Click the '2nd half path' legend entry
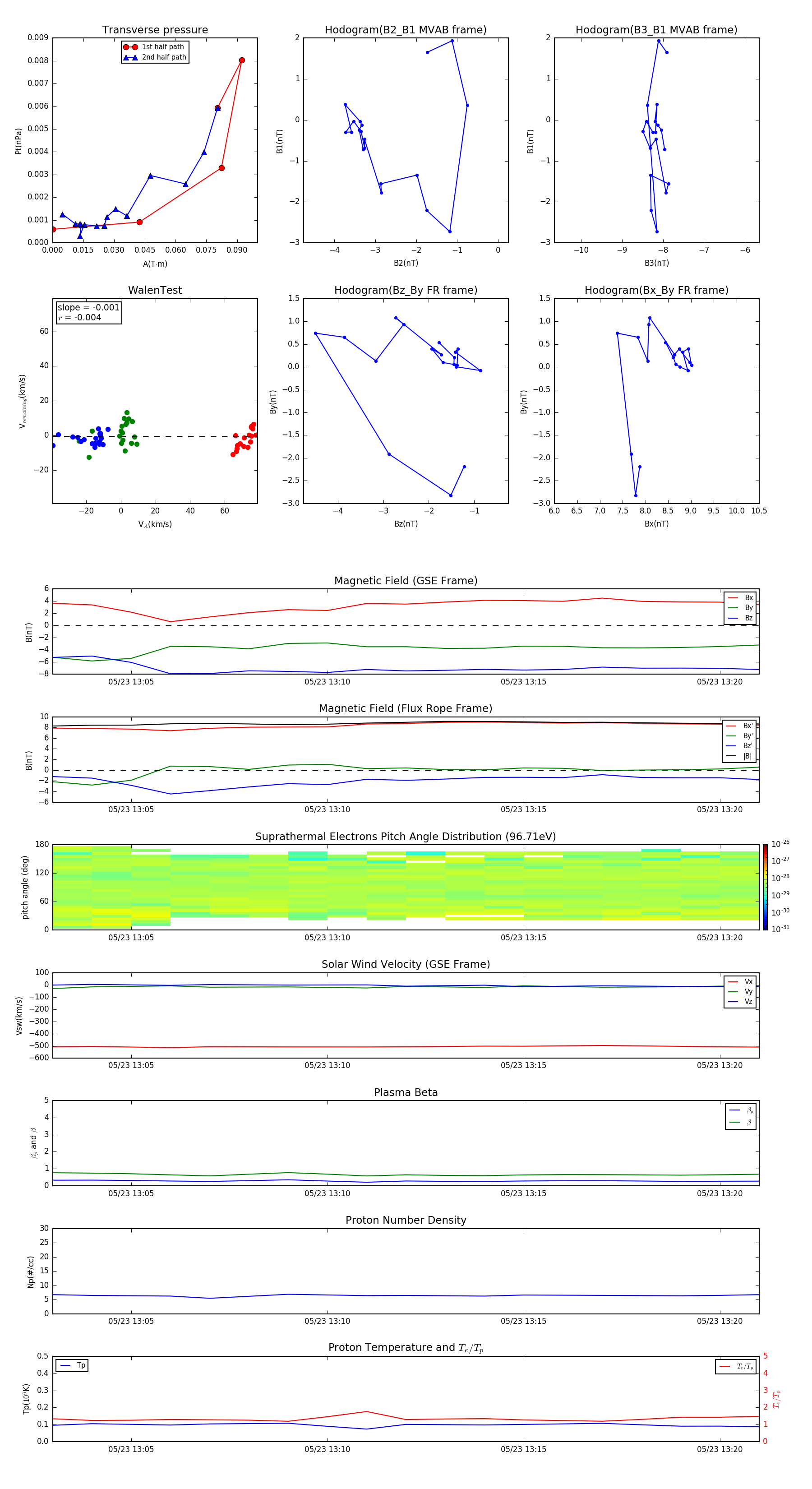 (155, 57)
